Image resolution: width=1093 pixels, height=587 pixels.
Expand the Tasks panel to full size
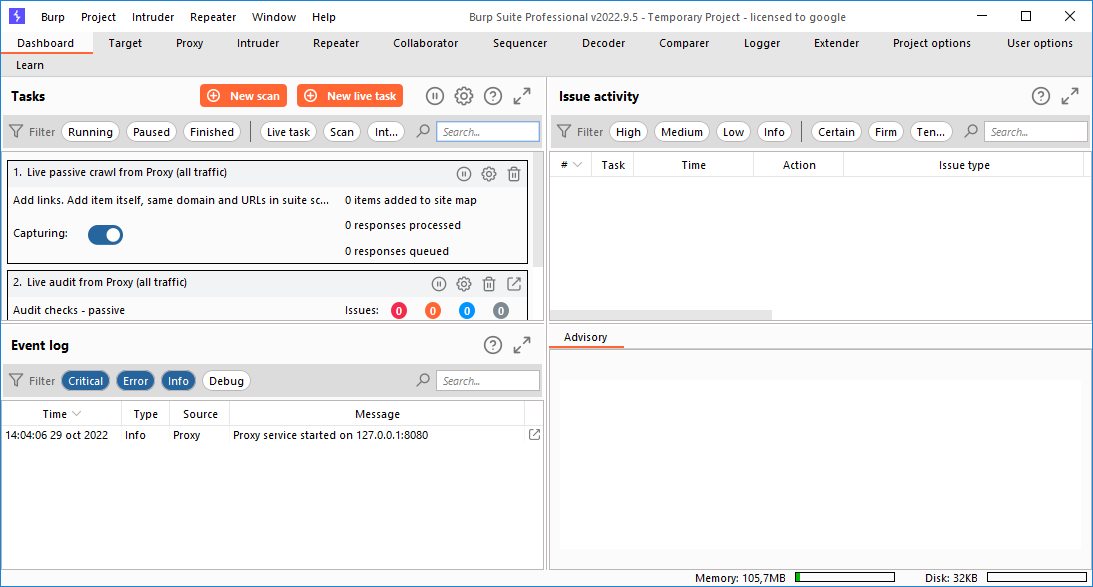pos(522,96)
